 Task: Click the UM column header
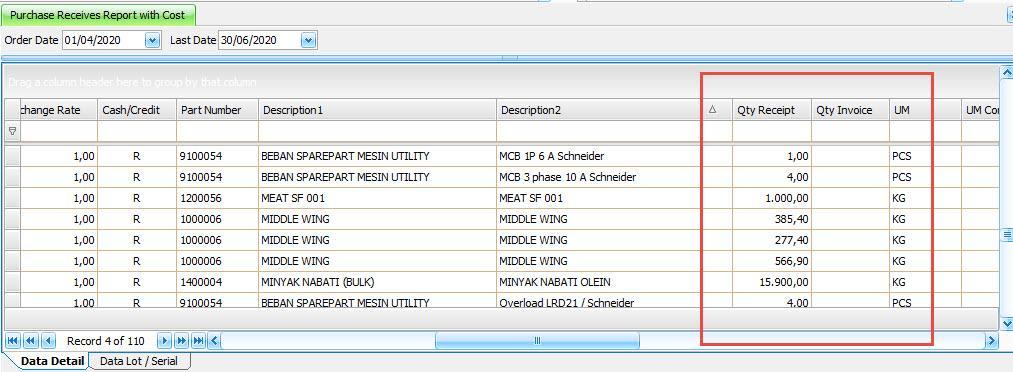coord(925,110)
